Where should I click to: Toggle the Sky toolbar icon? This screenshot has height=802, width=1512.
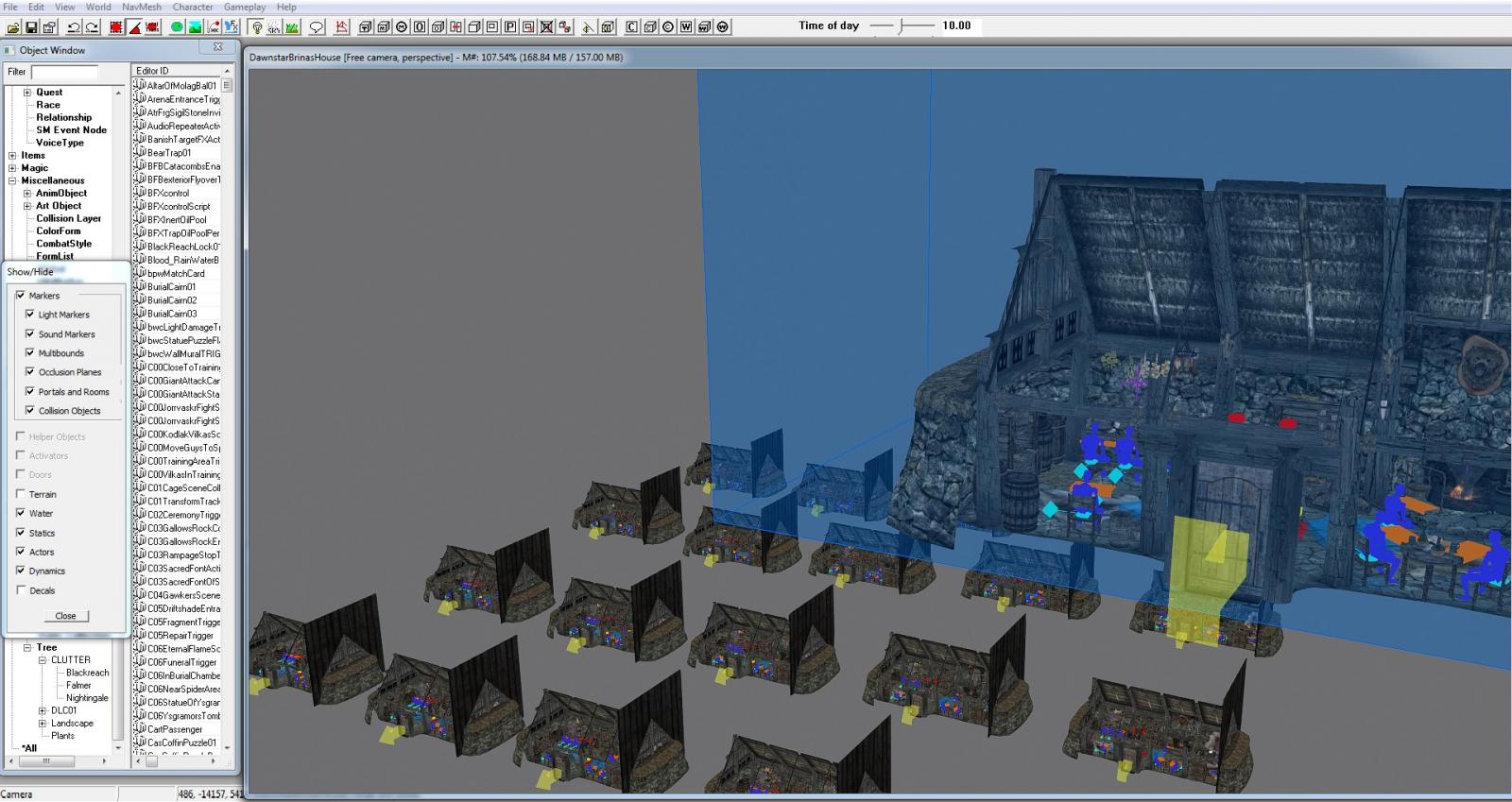pos(274,27)
